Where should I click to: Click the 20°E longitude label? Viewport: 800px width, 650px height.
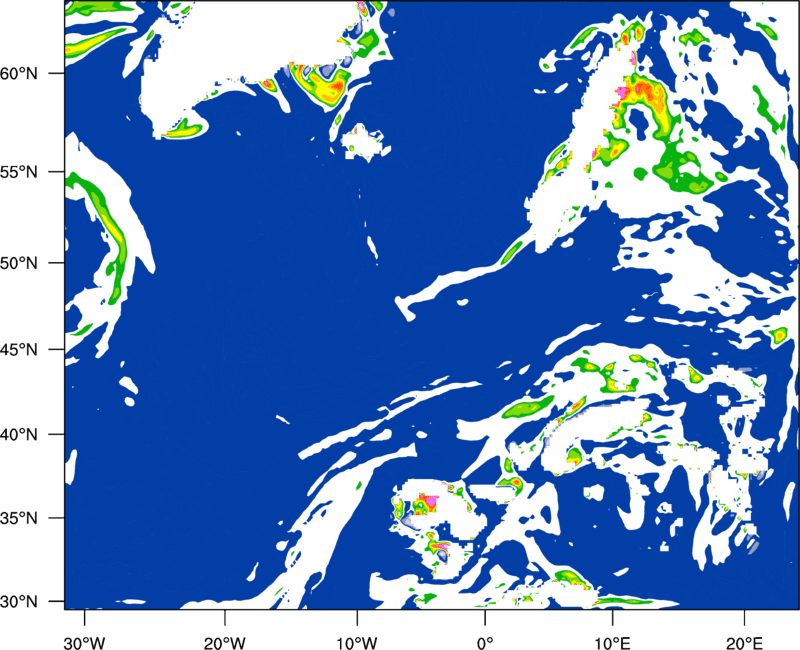pos(744,643)
